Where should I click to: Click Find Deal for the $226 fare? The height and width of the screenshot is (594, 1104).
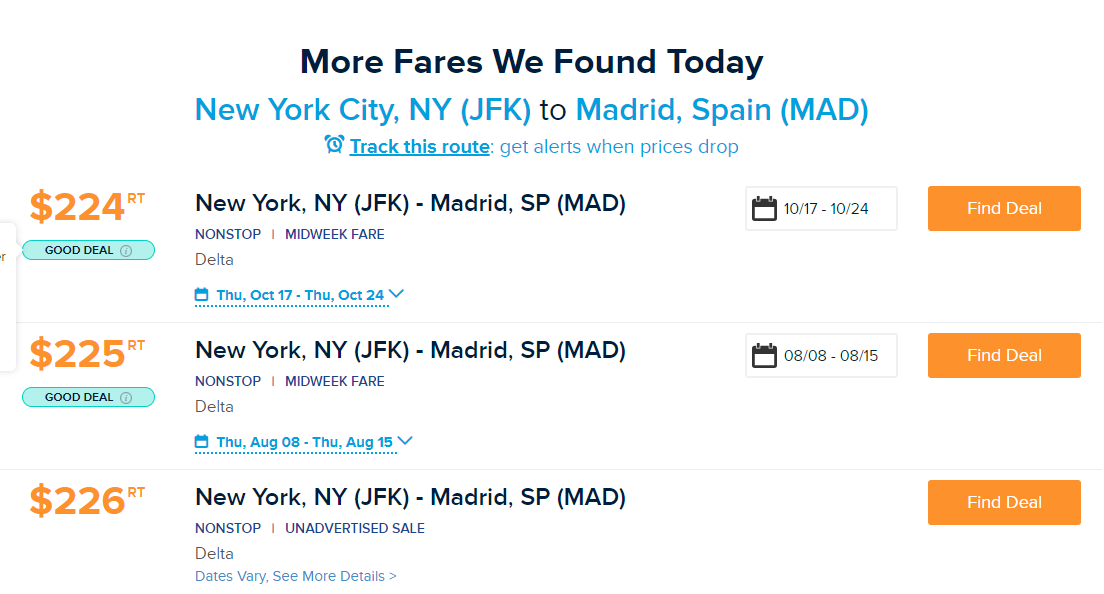(1004, 502)
